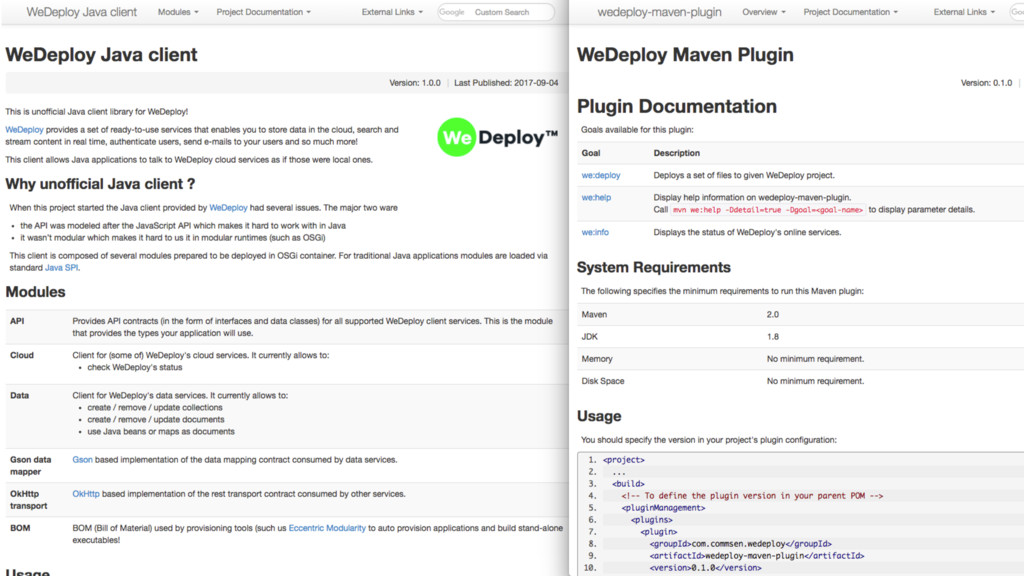
Task: Click the wedeploy-maven-plugin navbar title
Action: 659,12
